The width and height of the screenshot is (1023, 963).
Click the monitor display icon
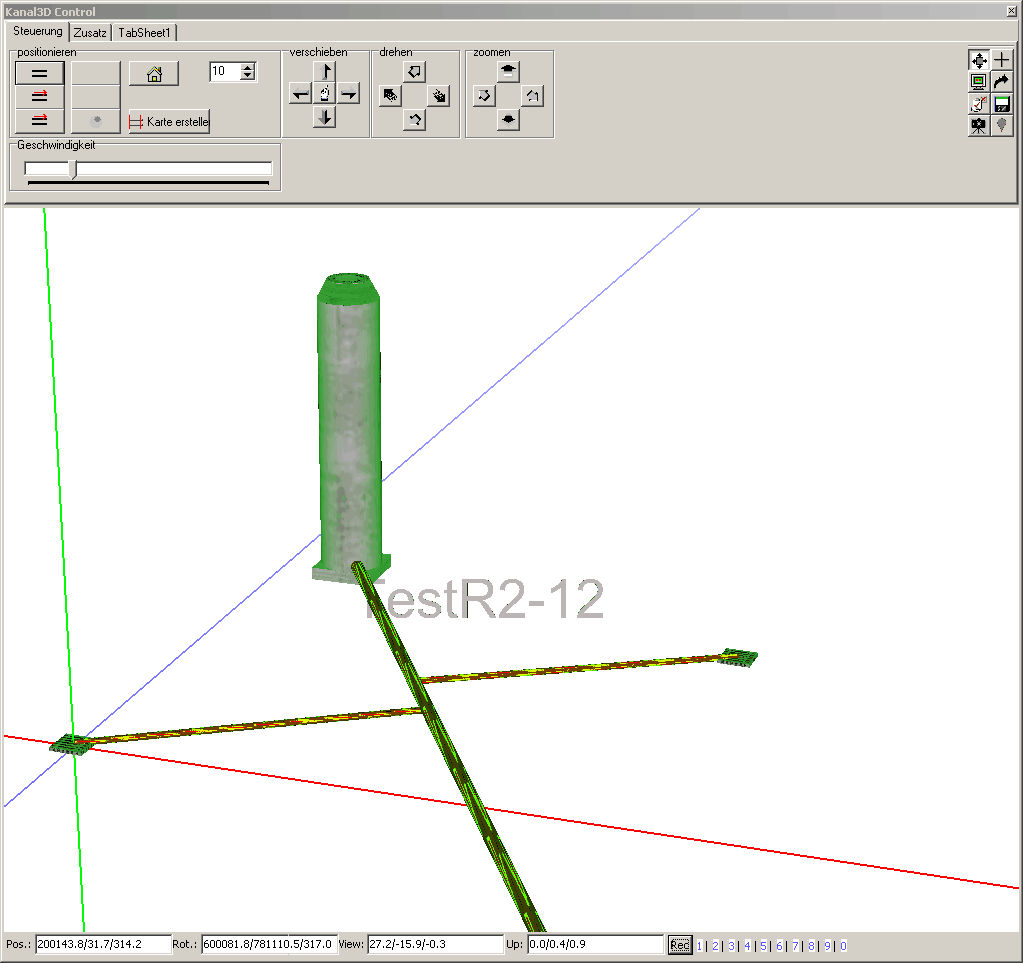(979, 82)
